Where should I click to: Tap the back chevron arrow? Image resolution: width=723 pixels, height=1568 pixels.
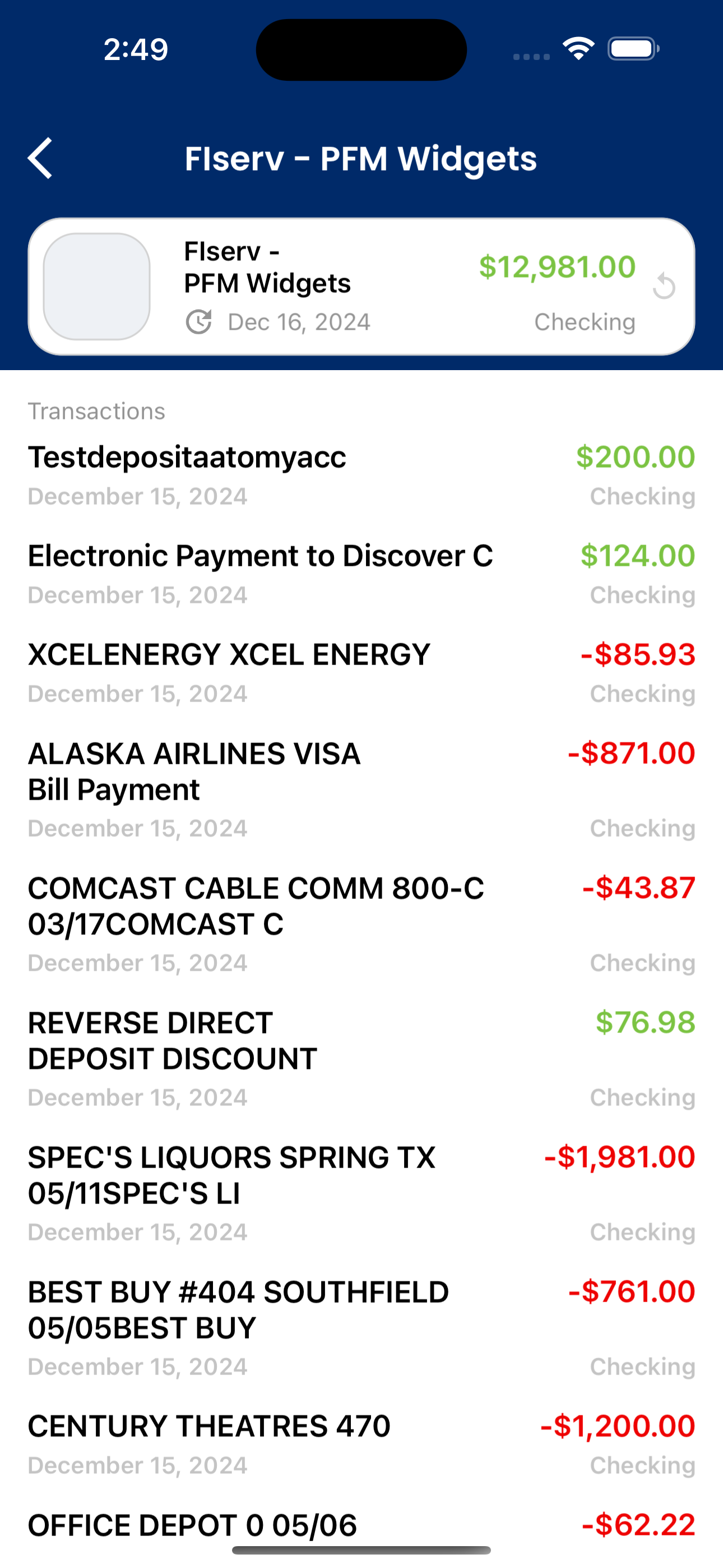point(40,158)
